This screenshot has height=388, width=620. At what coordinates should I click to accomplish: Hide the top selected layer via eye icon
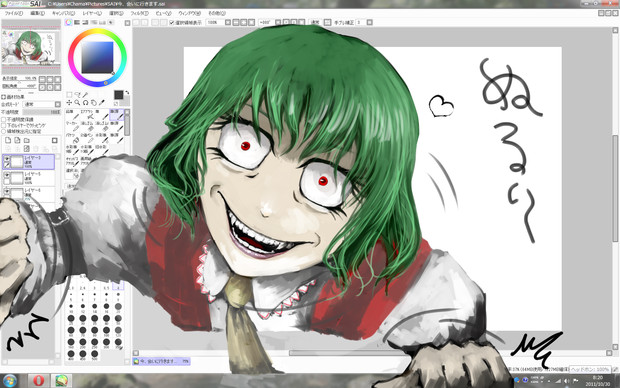[x=7, y=159]
